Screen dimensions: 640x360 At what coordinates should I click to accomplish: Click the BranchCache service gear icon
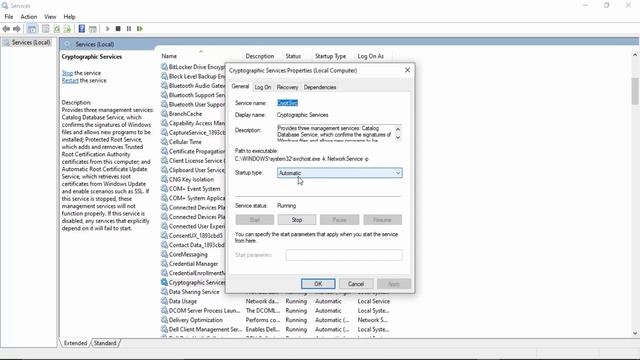[x=164, y=113]
